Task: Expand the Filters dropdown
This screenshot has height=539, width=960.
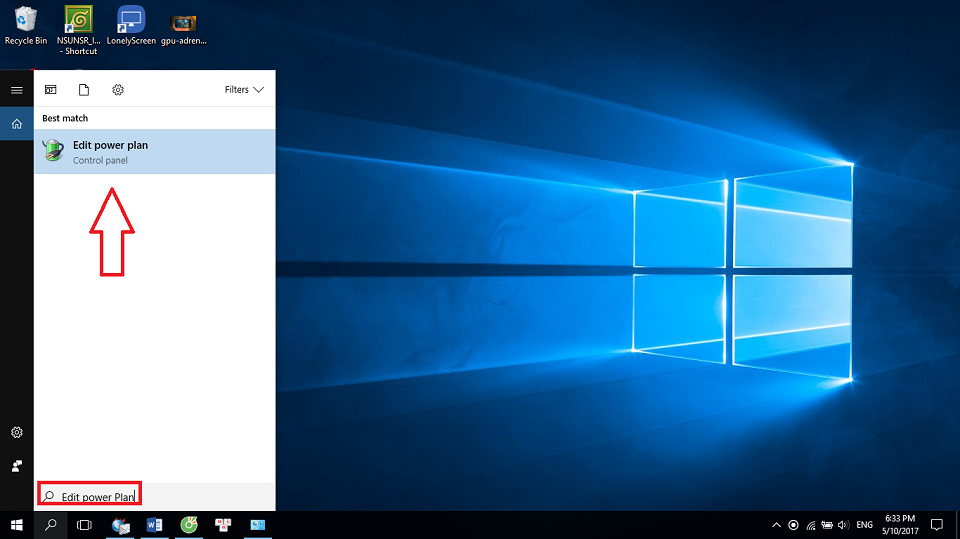Action: click(x=244, y=90)
